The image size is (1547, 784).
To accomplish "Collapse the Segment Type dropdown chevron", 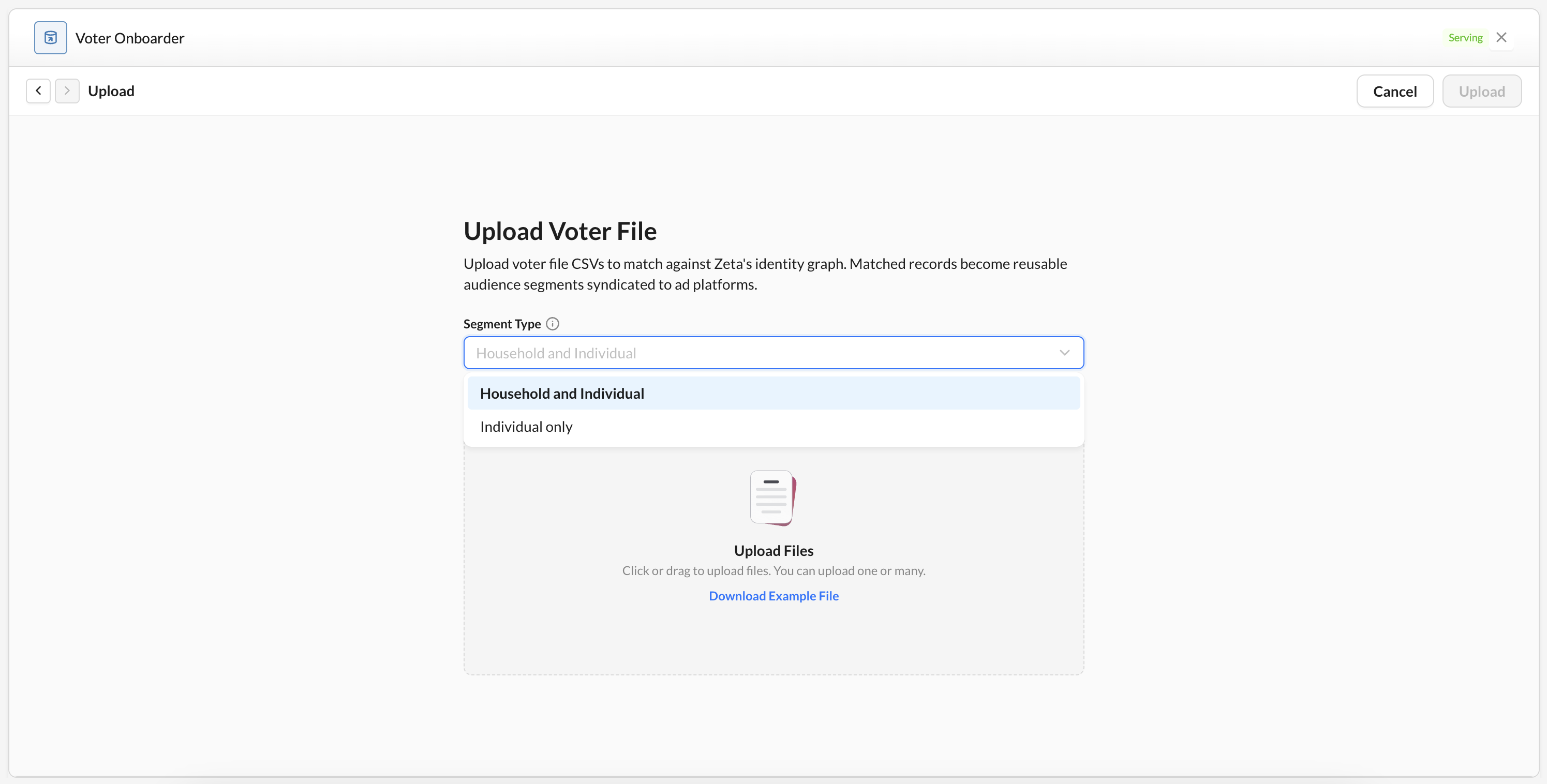I will click(x=1064, y=352).
